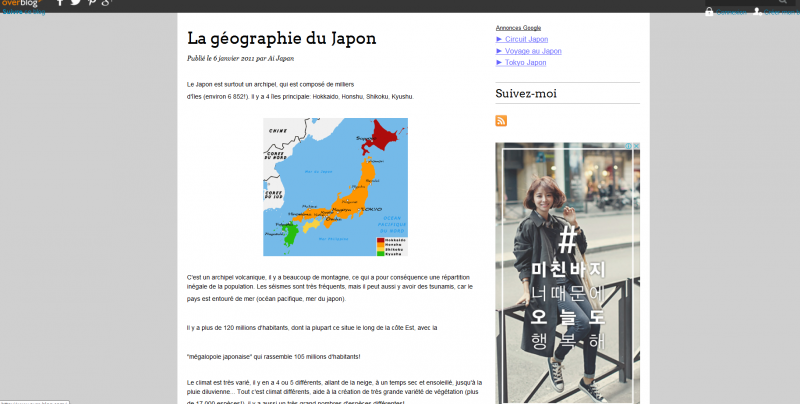Click the Annonces Google label
The height and width of the screenshot is (404, 800).
(x=521, y=27)
